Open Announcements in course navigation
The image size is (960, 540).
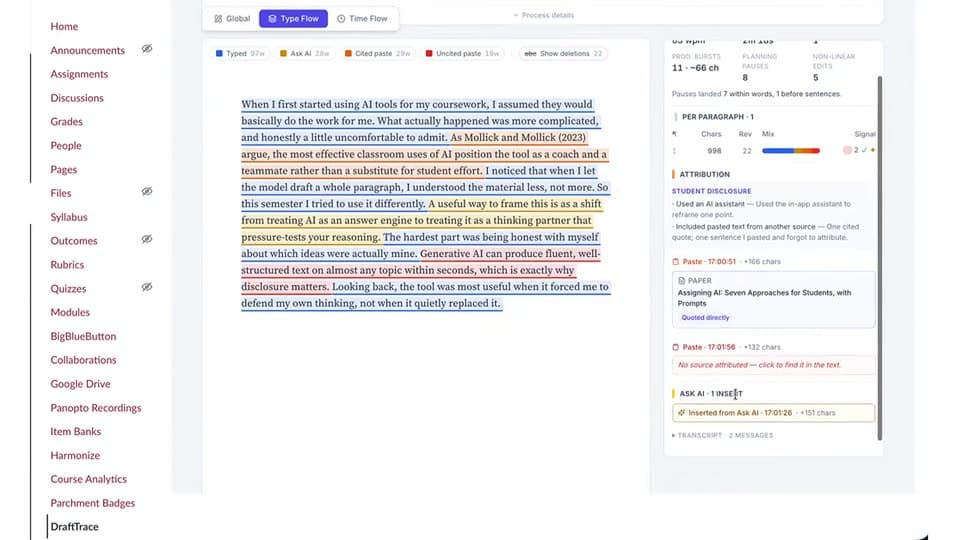(x=88, y=50)
